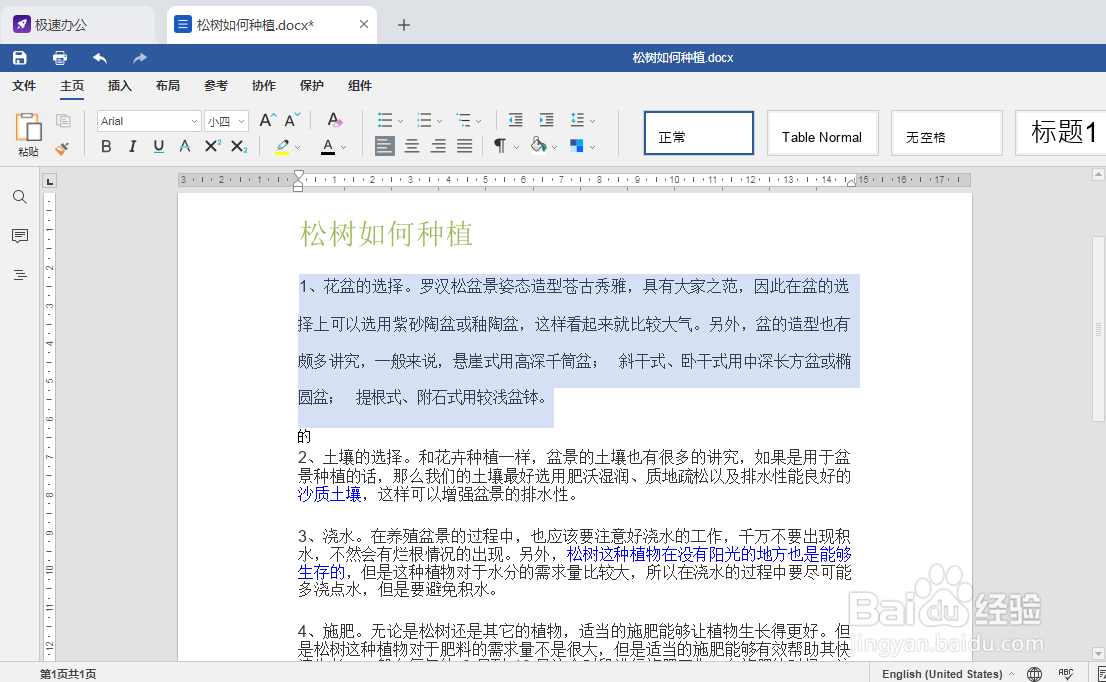The height and width of the screenshot is (682, 1106).
Task: Apply the 正常 style
Action: (x=698, y=133)
